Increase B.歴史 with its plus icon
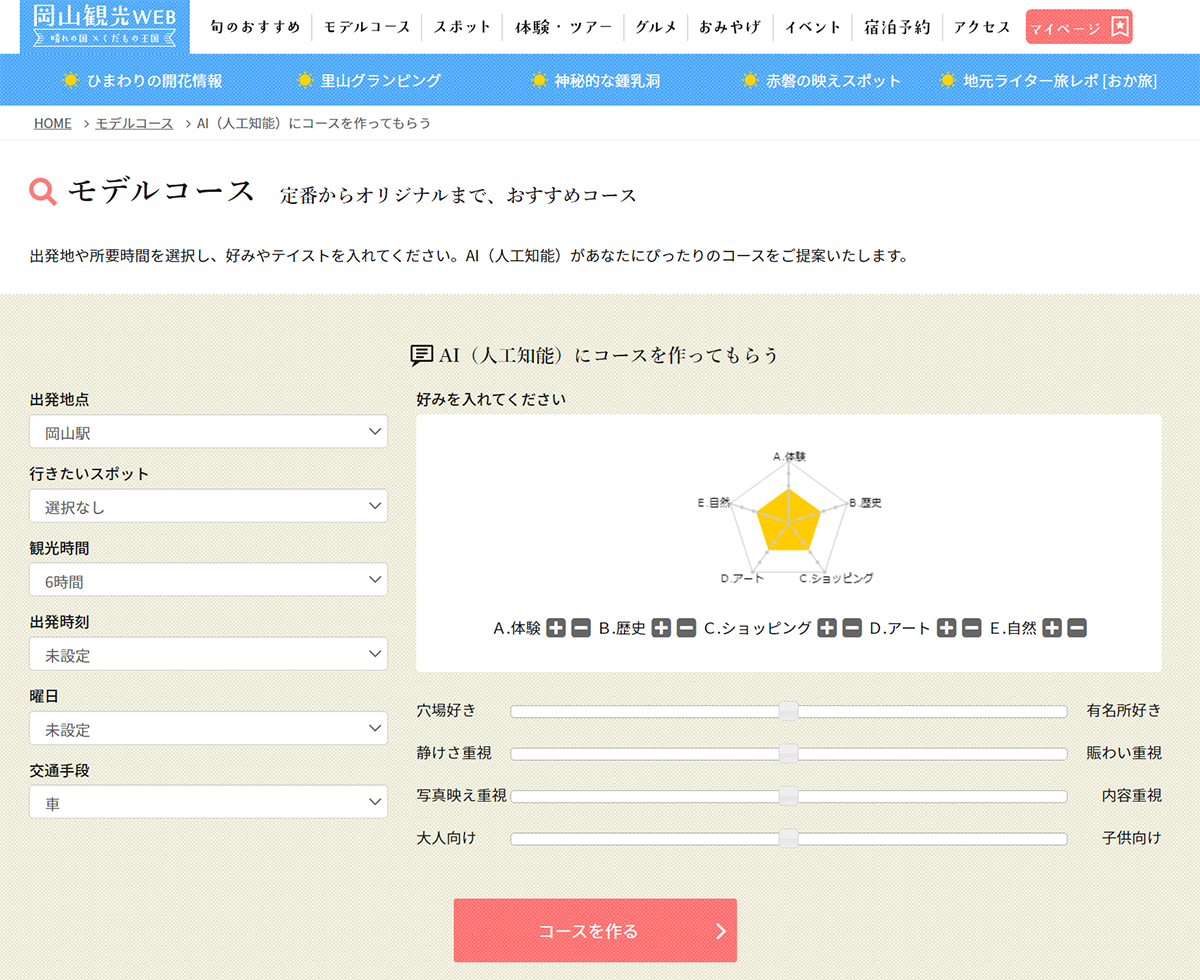Screen dimensions: 1200x980 [661, 628]
